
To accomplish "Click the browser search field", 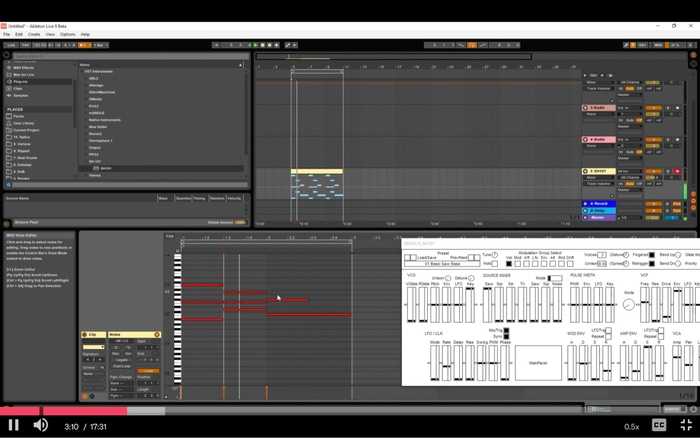I will click(130, 56).
